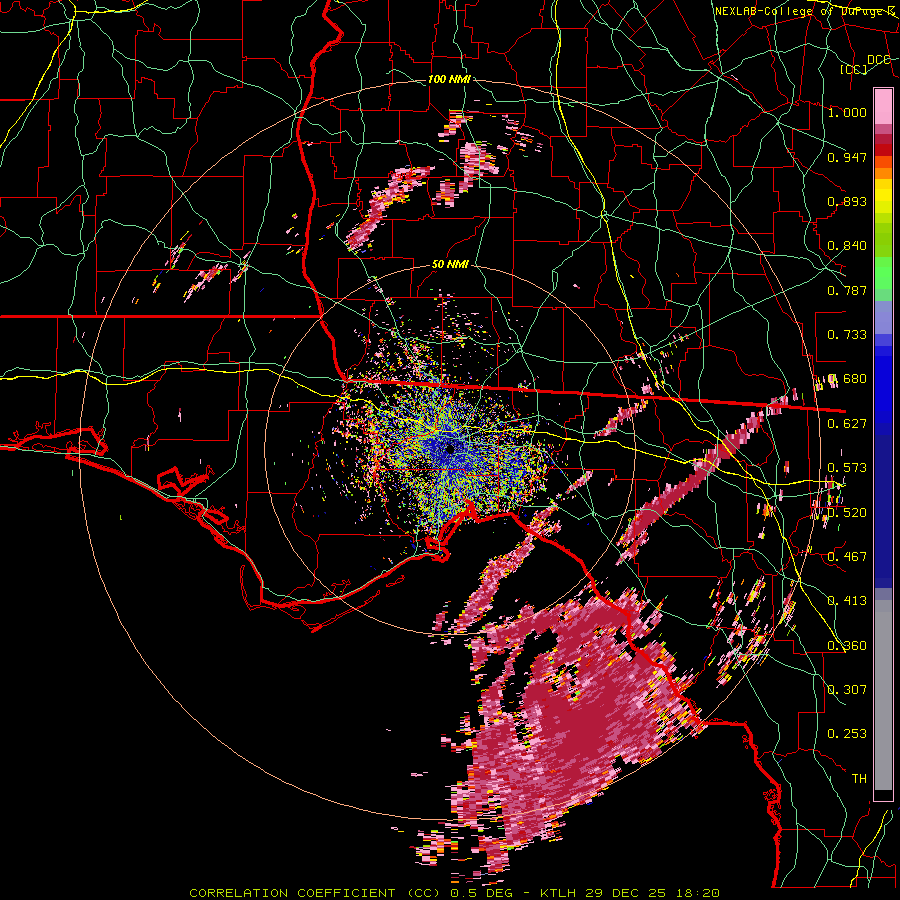Click the [CC] unit label above the scale

coord(853,69)
